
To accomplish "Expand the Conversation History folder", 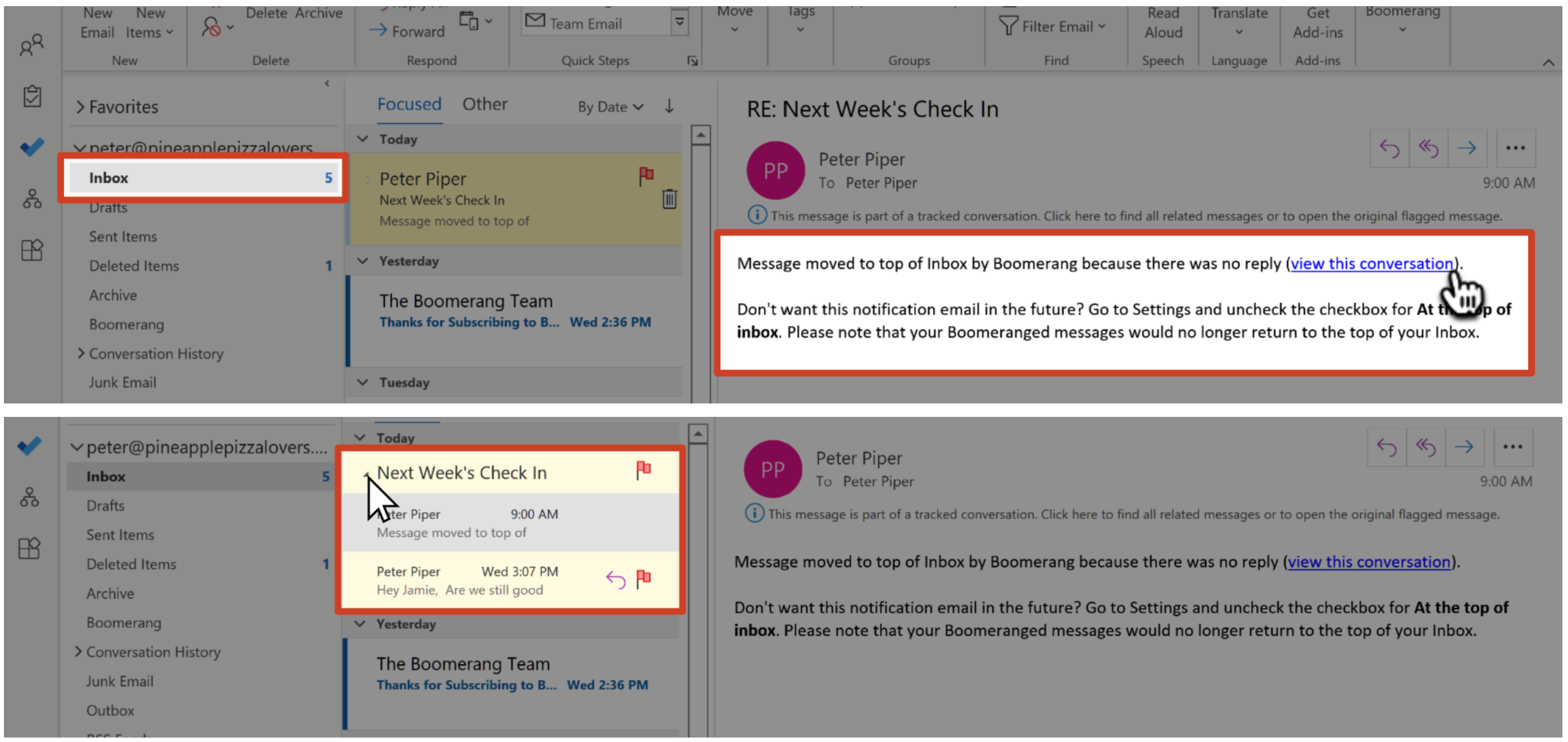I will (x=81, y=353).
